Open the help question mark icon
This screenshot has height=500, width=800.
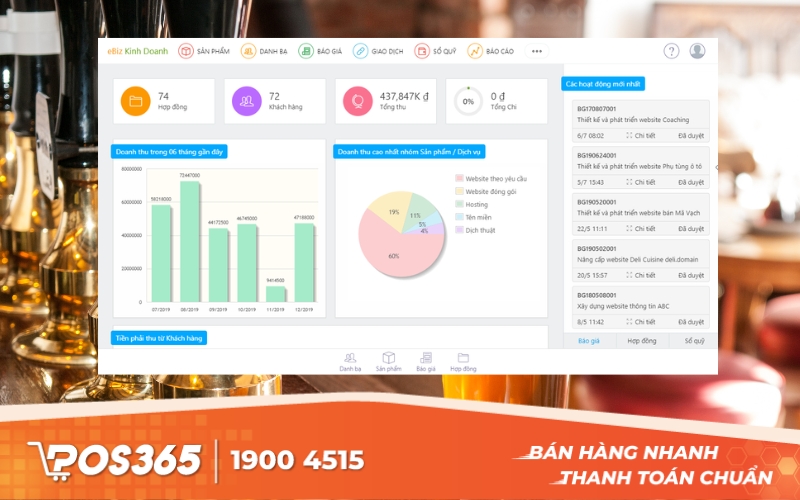pyautogui.click(x=671, y=51)
